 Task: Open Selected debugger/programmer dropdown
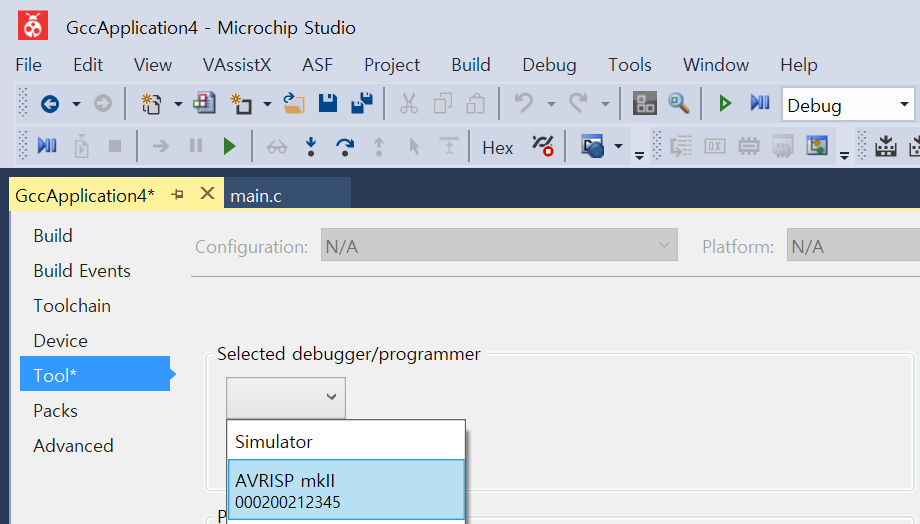point(286,397)
